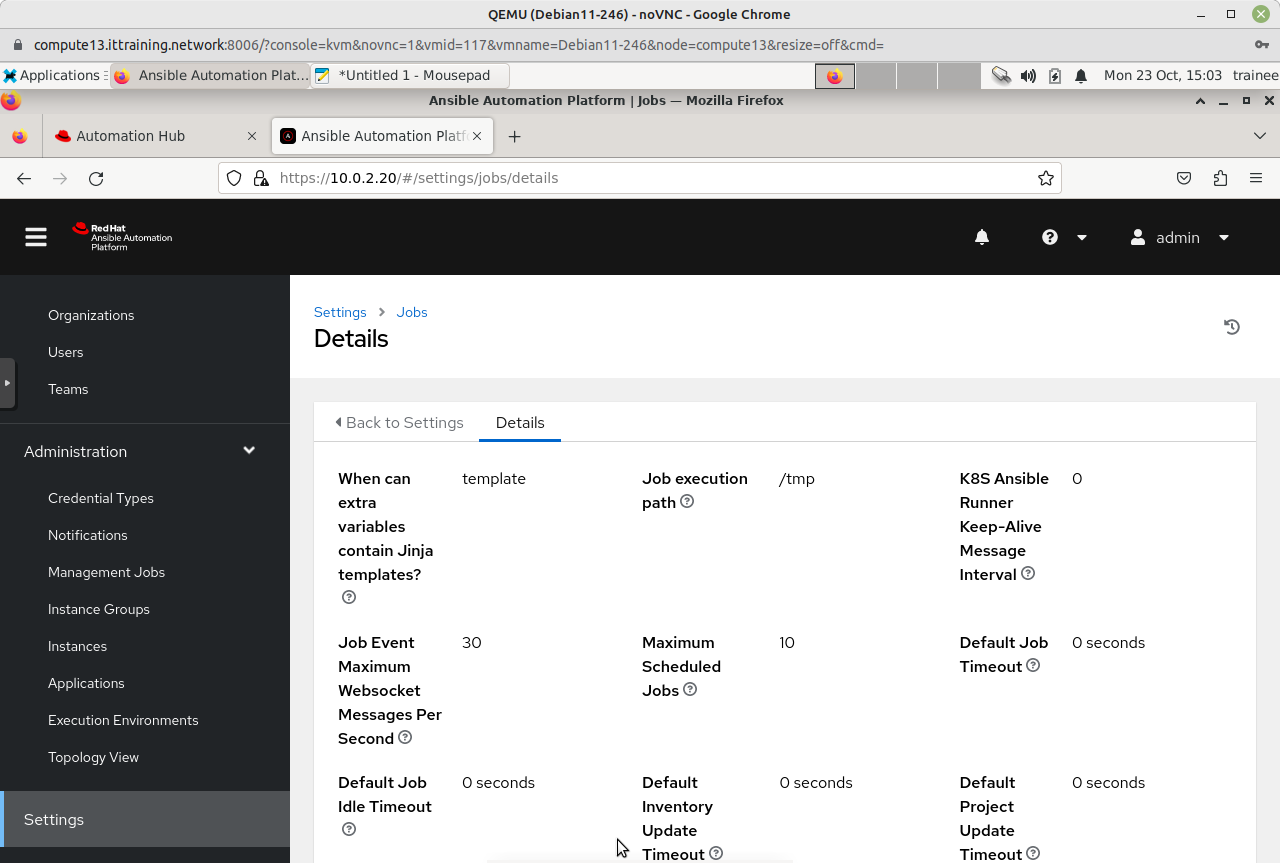1280x863 pixels.
Task: Reload the current Firefox page
Action: pos(96,178)
